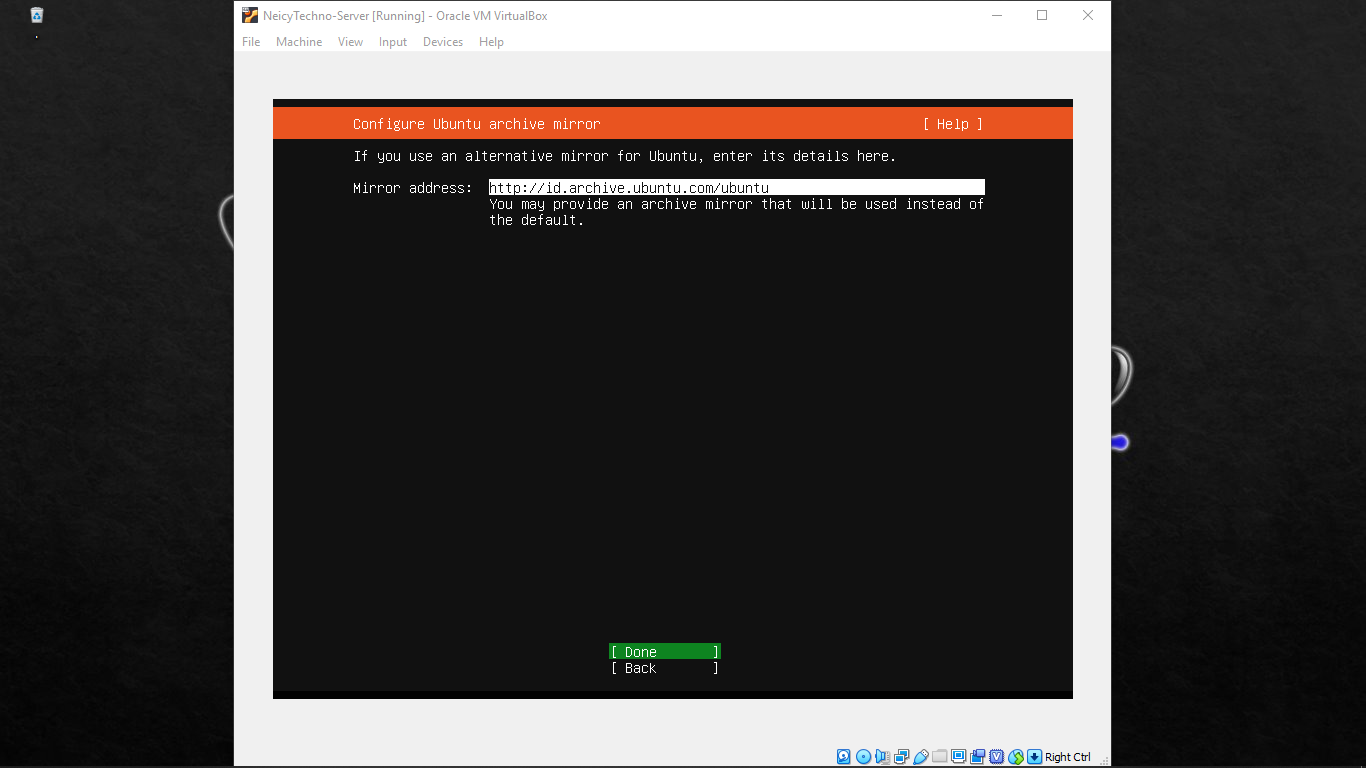The width and height of the screenshot is (1366, 768).
Task: Open the File menu
Action: point(251,42)
